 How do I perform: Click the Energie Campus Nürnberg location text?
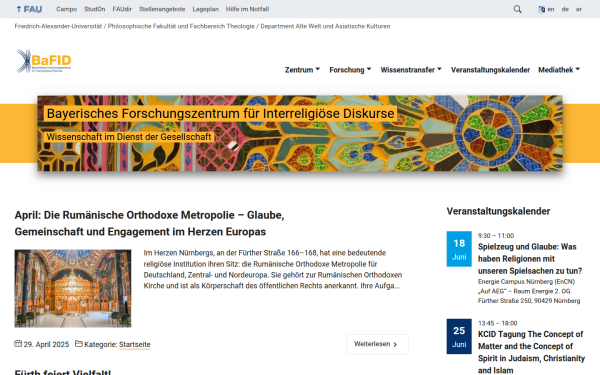pyautogui.click(x=529, y=291)
